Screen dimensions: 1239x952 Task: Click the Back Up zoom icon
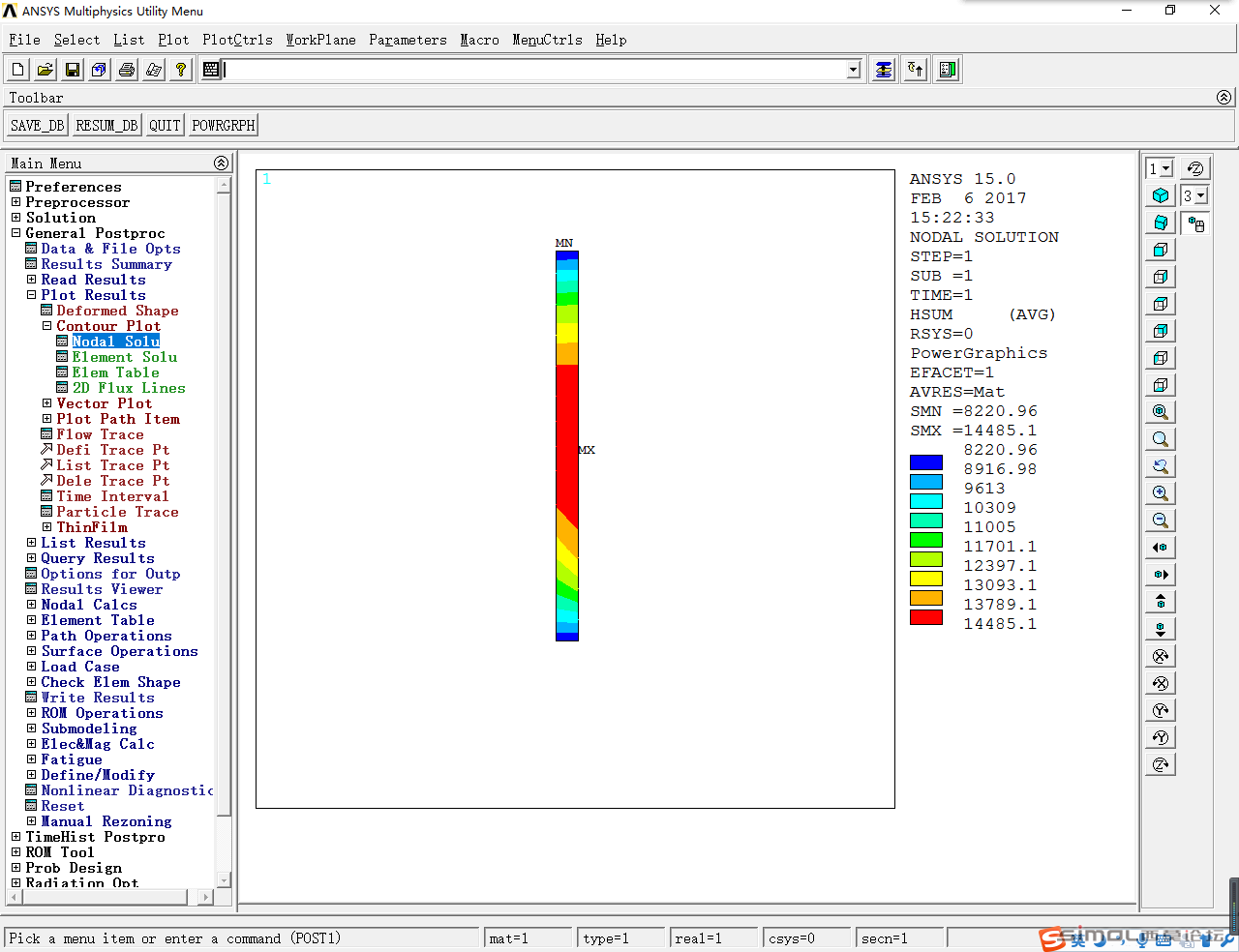tap(1161, 466)
